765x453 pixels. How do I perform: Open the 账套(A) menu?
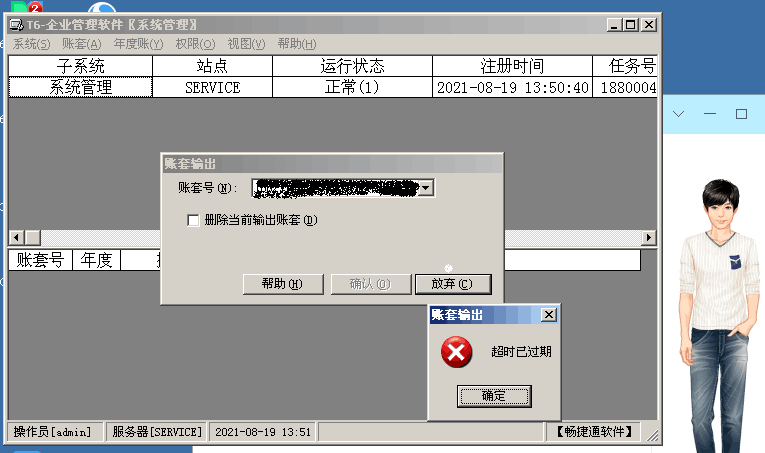pos(81,44)
